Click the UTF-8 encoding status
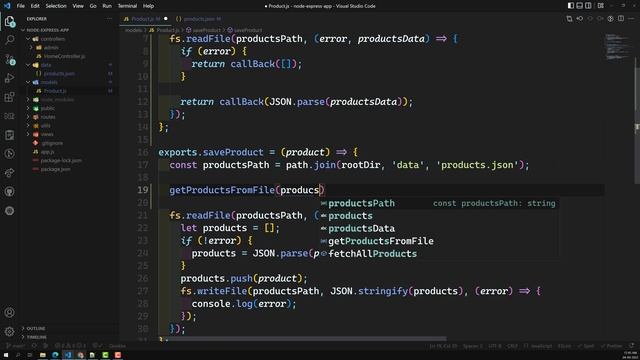 [x=495, y=346]
